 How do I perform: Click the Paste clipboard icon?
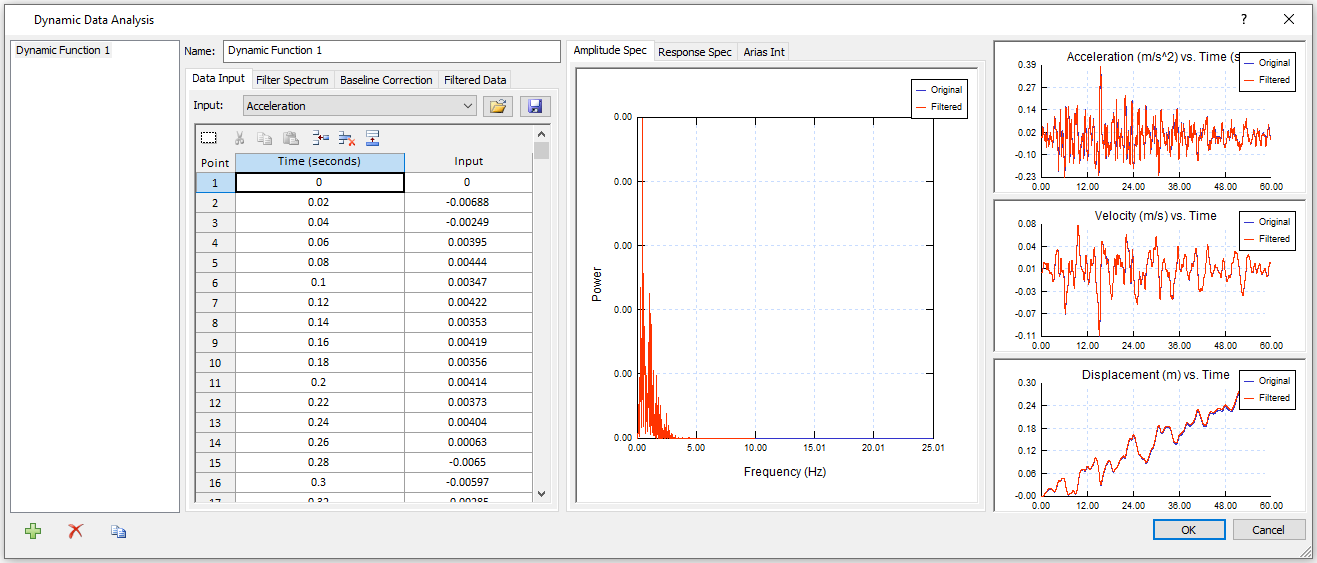click(291, 138)
